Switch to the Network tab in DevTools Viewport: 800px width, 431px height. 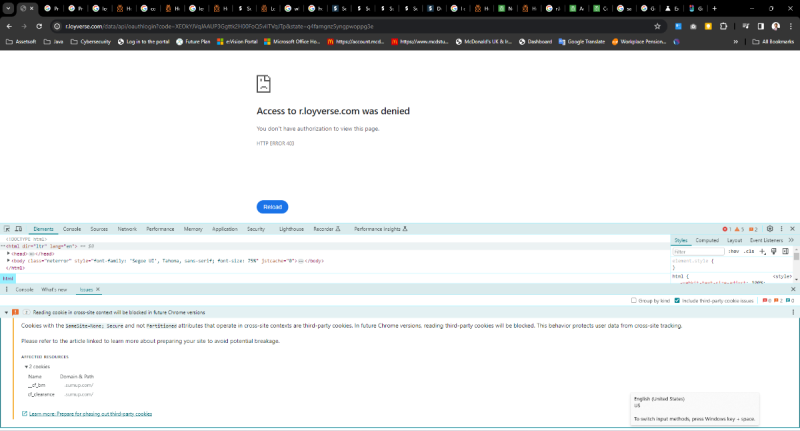pyautogui.click(x=127, y=229)
